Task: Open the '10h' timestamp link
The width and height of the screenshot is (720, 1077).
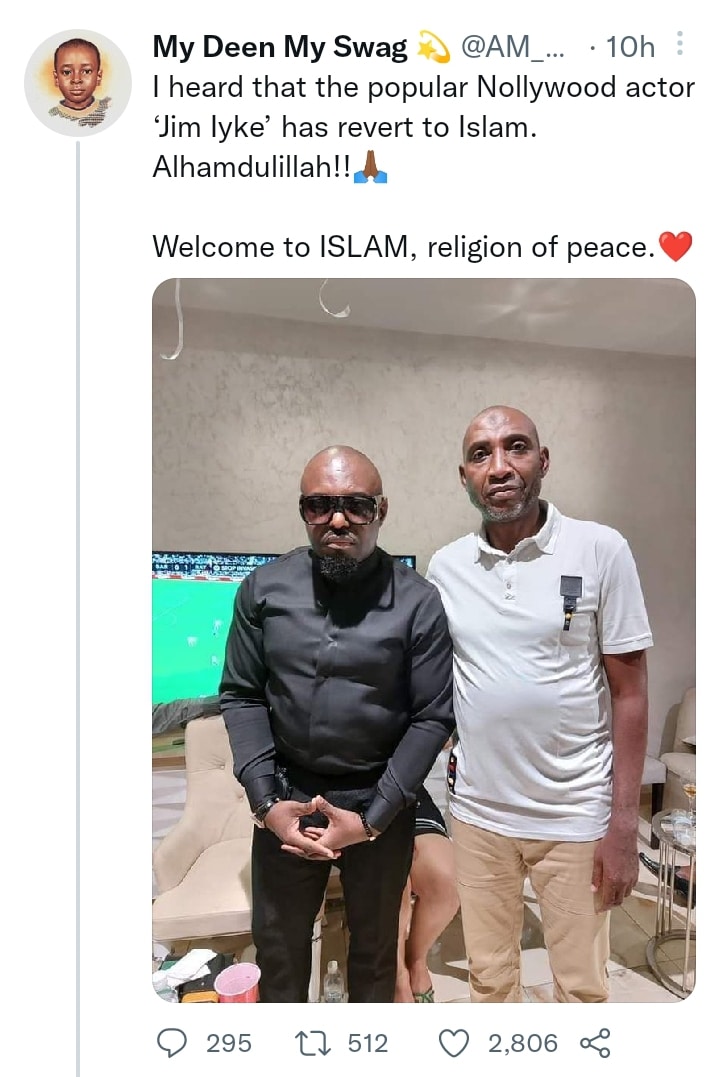Action: click(x=630, y=47)
